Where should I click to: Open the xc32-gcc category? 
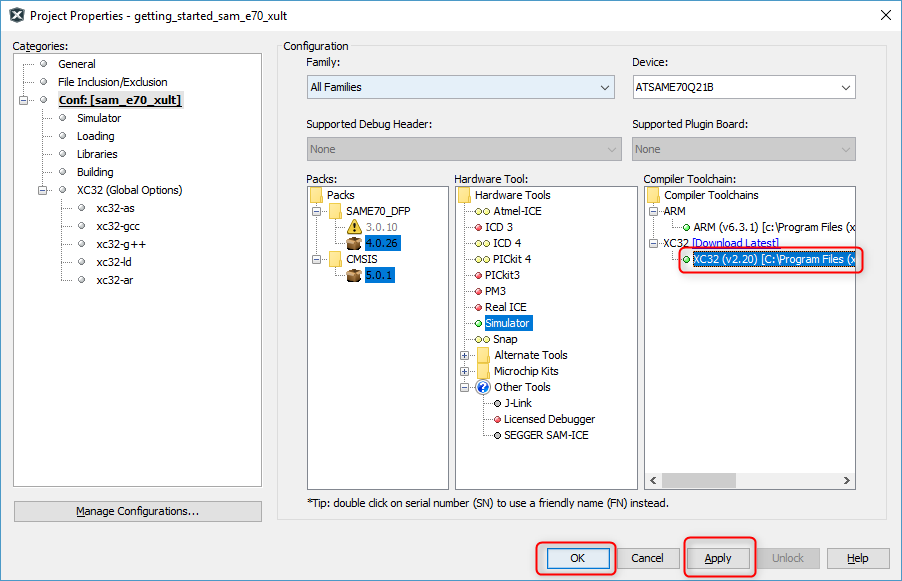pyautogui.click(x=117, y=226)
